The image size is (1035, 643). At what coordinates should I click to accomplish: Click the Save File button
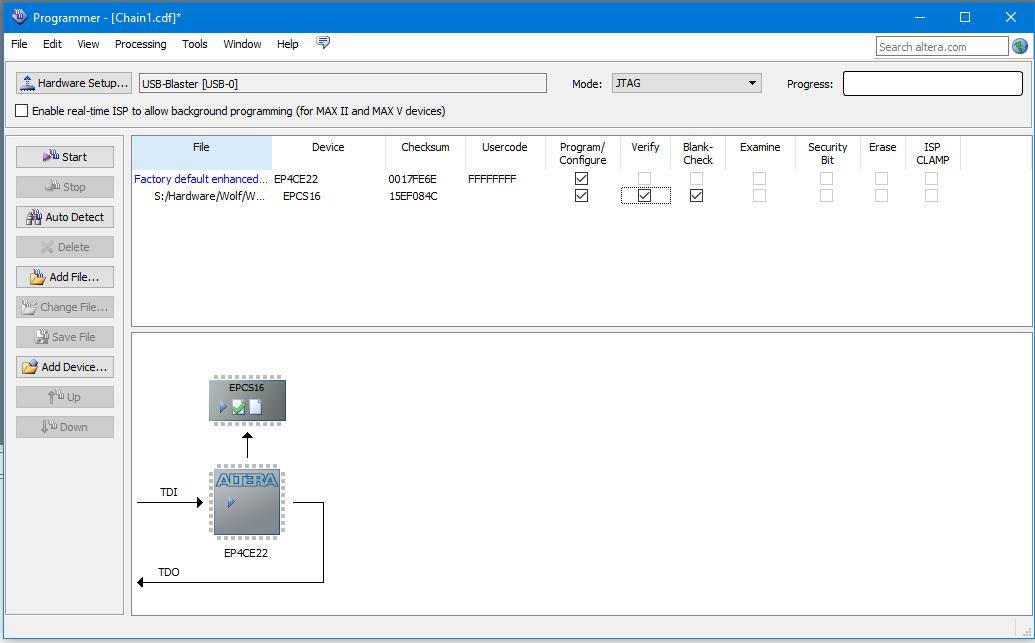pyautogui.click(x=65, y=337)
